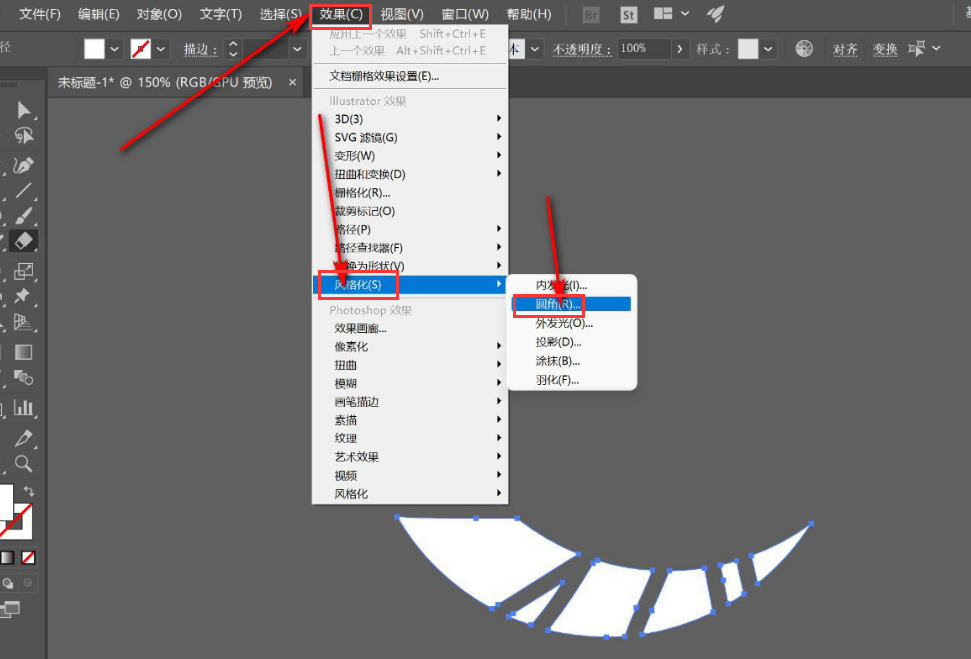Select the Gradient tool
This screenshot has width=971, height=659.
tap(24, 352)
